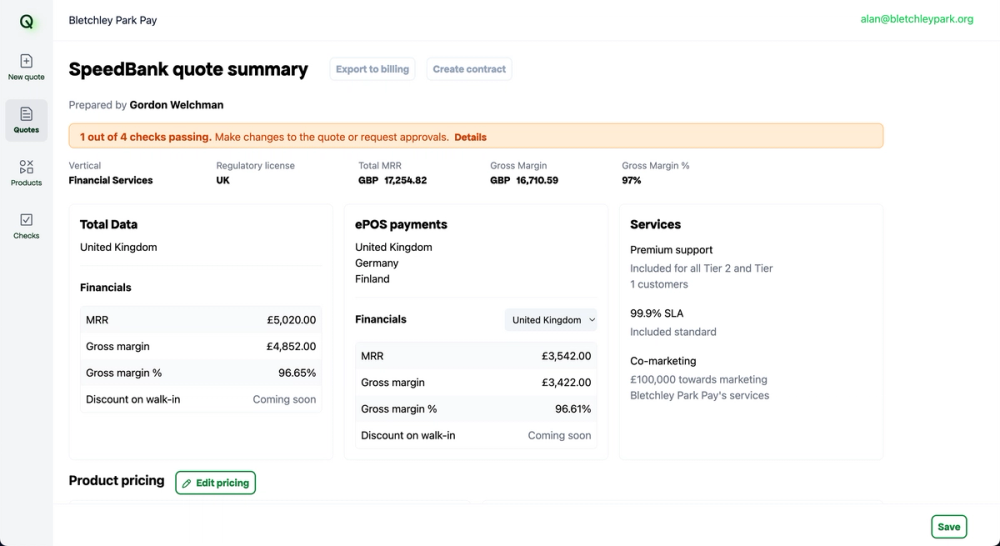This screenshot has height=546, width=1000.
Task: Click the Services card heading
Action: point(656,225)
